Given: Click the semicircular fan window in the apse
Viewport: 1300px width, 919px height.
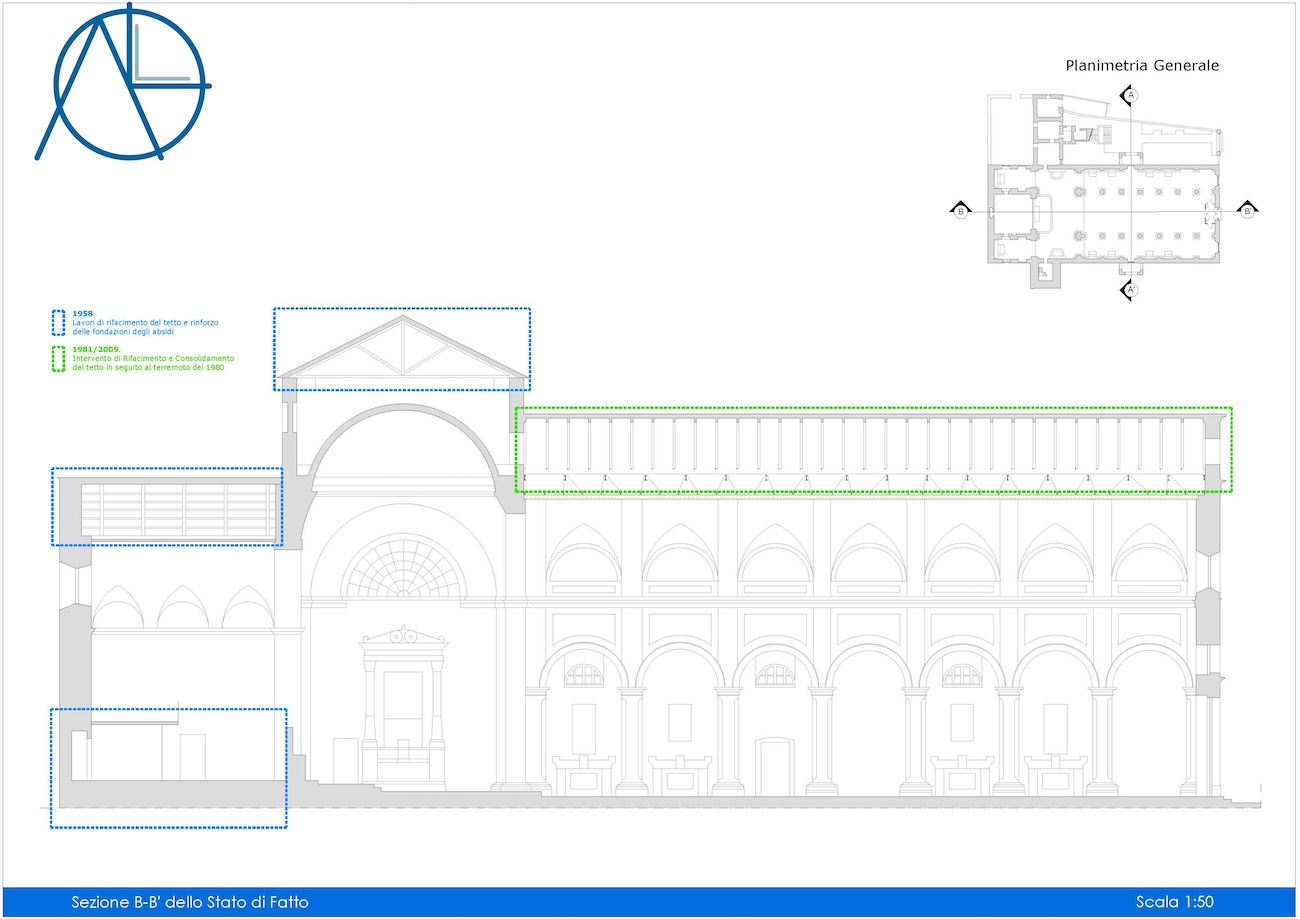Looking at the screenshot, I should pos(403,567).
